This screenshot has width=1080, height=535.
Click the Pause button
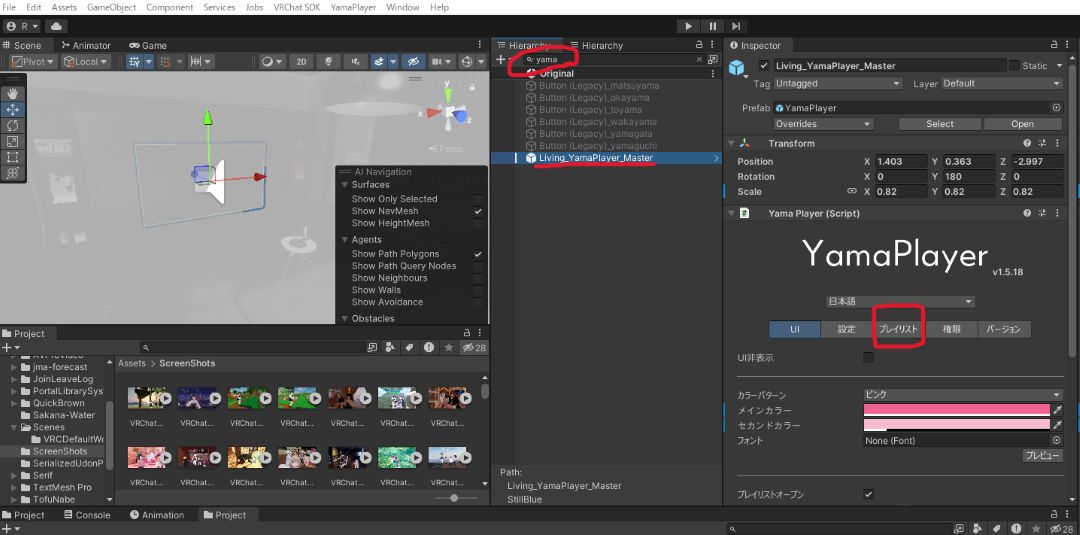pos(712,26)
